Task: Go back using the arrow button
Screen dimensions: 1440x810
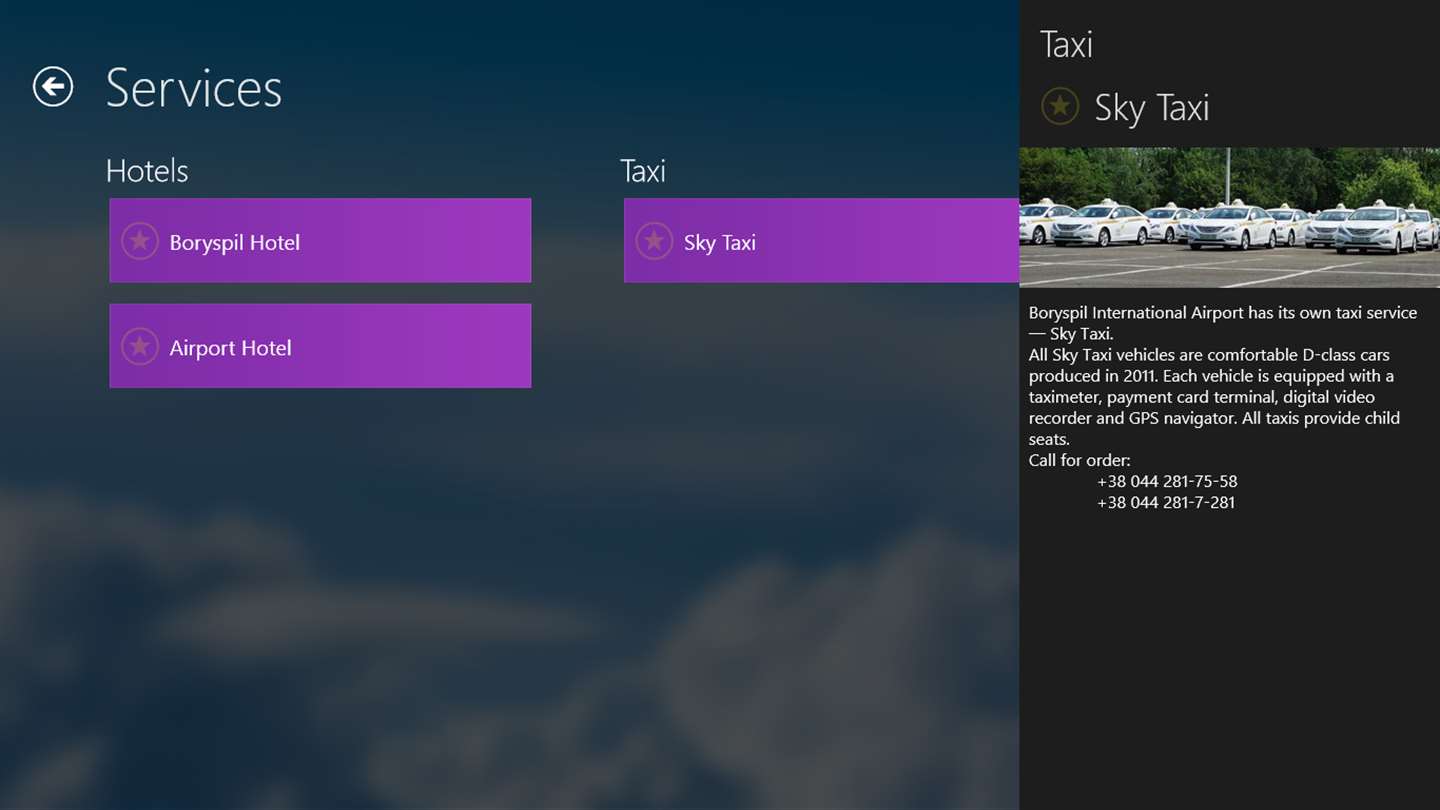Action: point(53,87)
